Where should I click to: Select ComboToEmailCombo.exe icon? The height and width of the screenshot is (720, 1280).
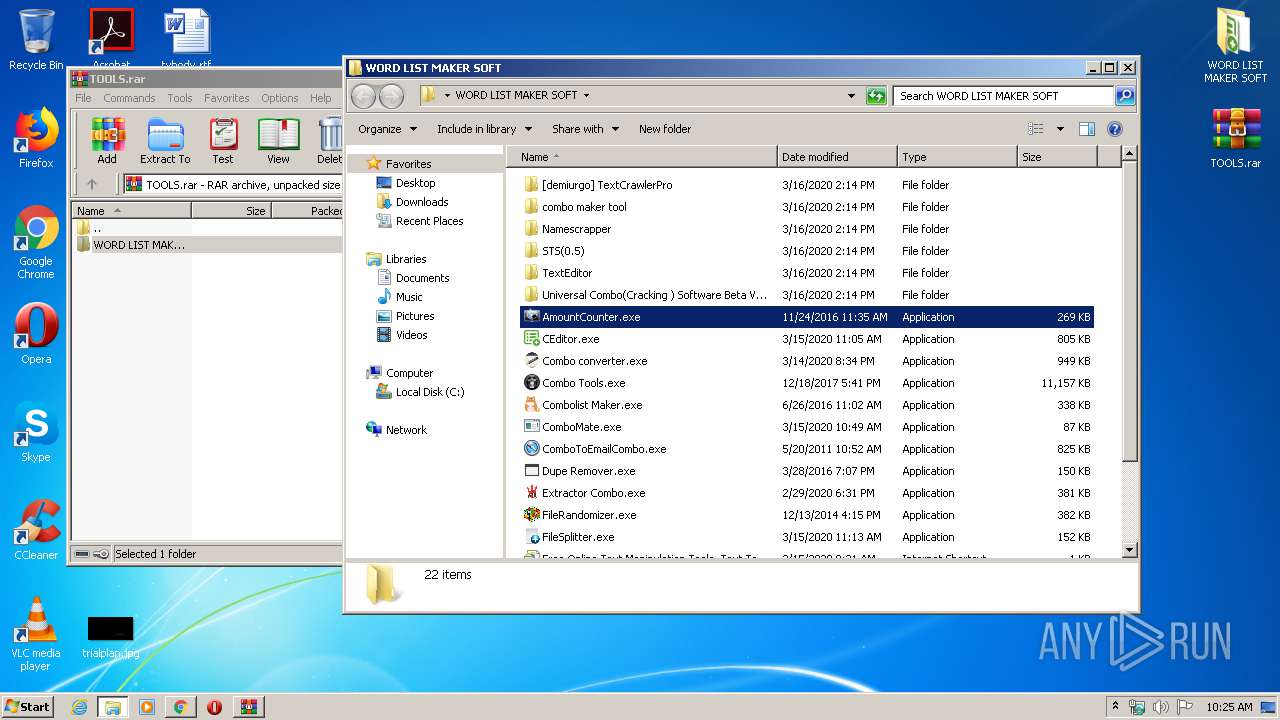click(x=532, y=449)
